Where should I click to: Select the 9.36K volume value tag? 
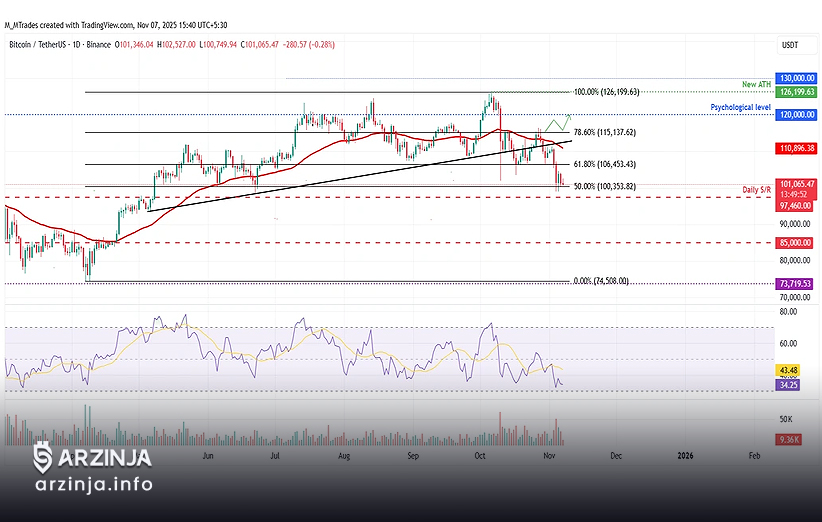pyautogui.click(x=789, y=438)
